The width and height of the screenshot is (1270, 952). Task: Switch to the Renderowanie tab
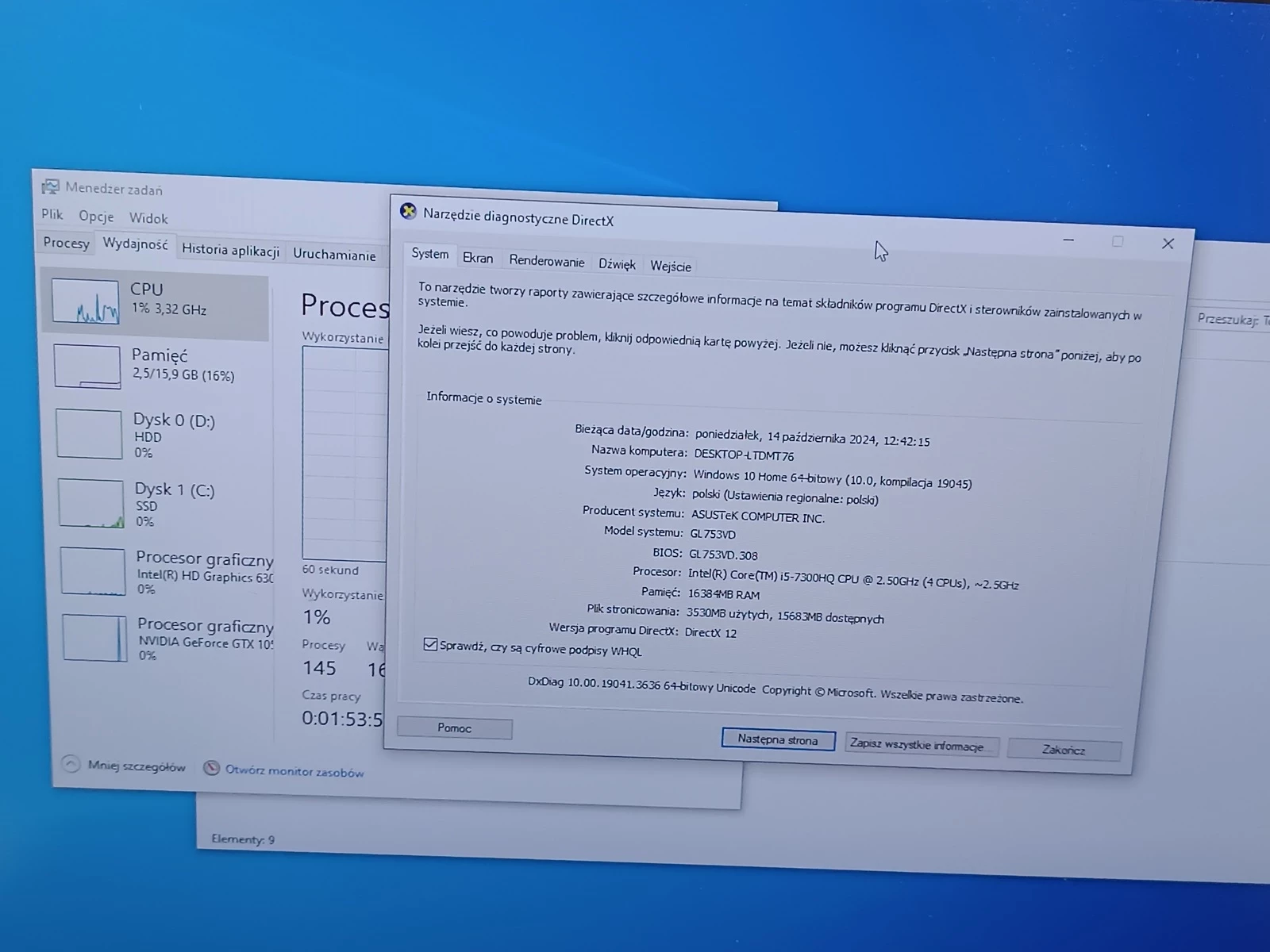(x=547, y=262)
